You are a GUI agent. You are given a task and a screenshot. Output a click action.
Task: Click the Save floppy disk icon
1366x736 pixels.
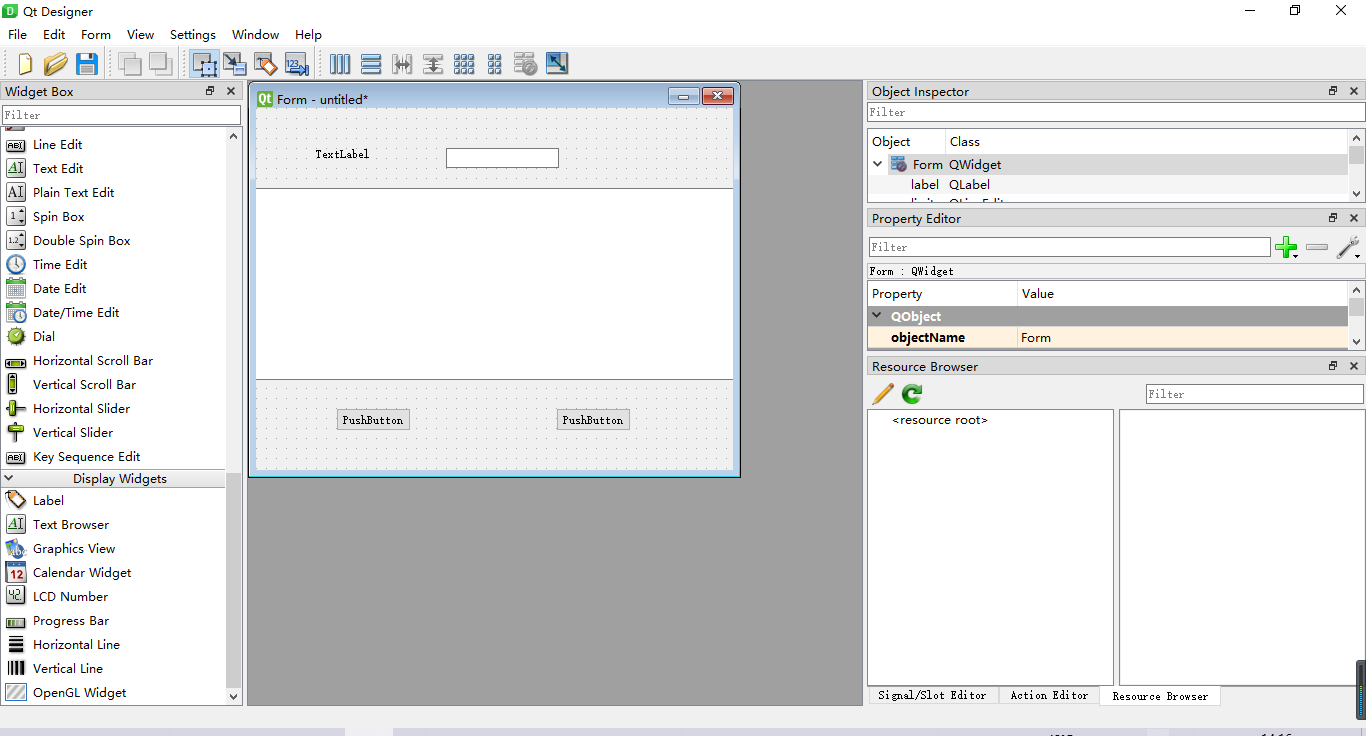87,64
